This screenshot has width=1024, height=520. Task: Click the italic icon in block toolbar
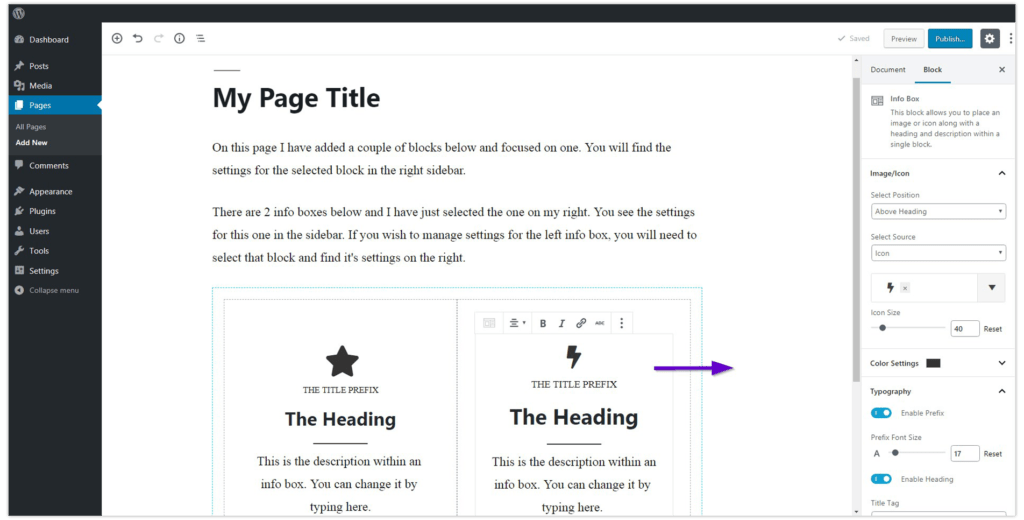coord(562,323)
